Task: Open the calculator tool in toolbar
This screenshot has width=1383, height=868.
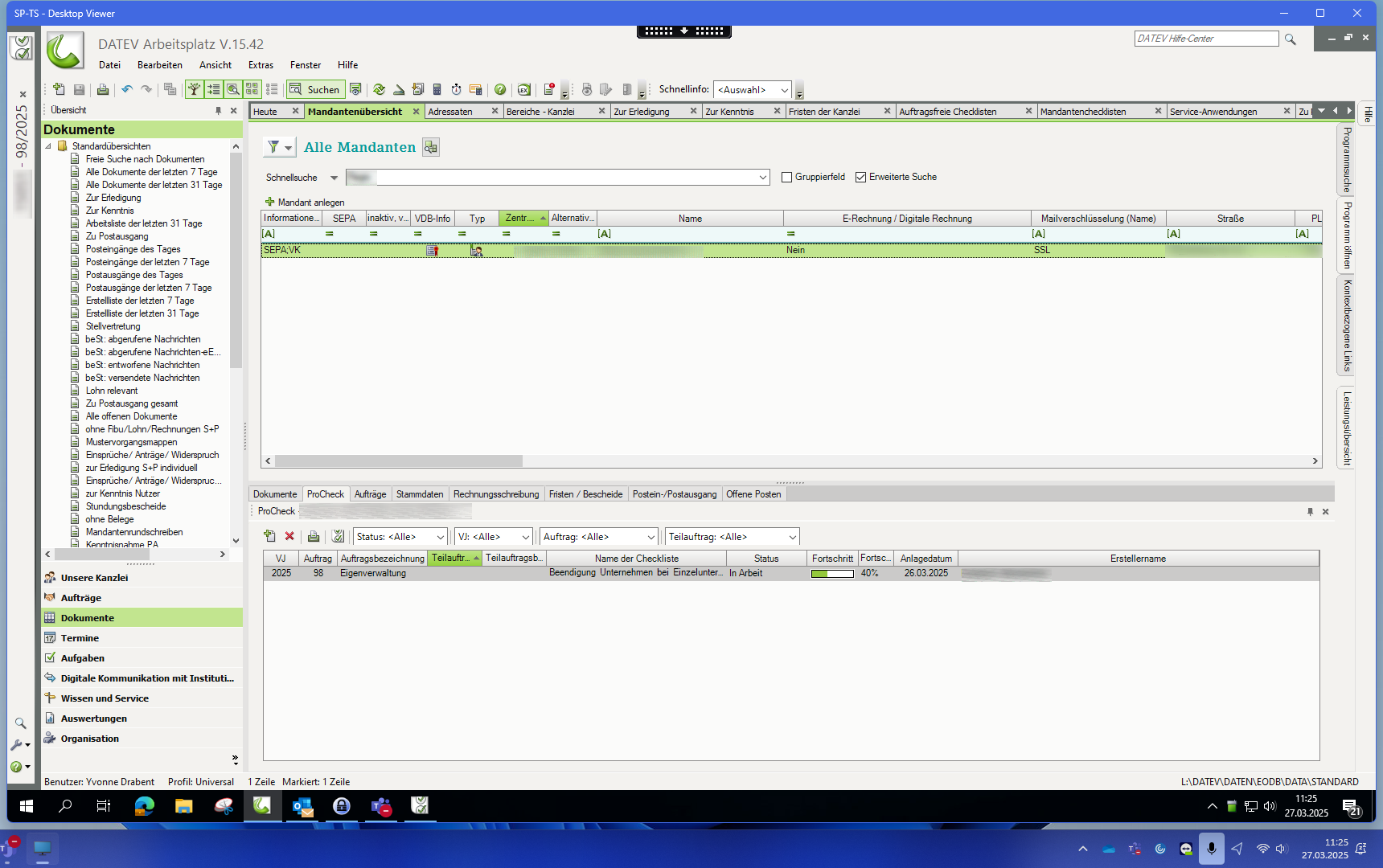Action: pos(437,90)
